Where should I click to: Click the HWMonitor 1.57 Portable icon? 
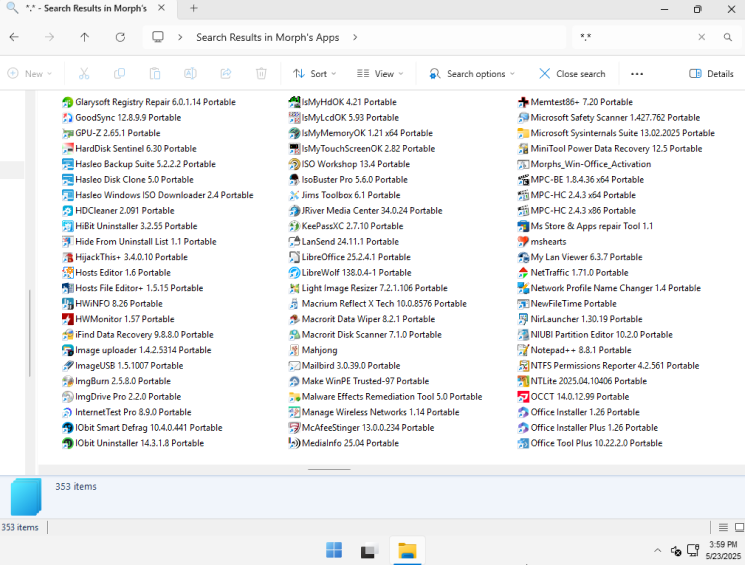point(67,319)
